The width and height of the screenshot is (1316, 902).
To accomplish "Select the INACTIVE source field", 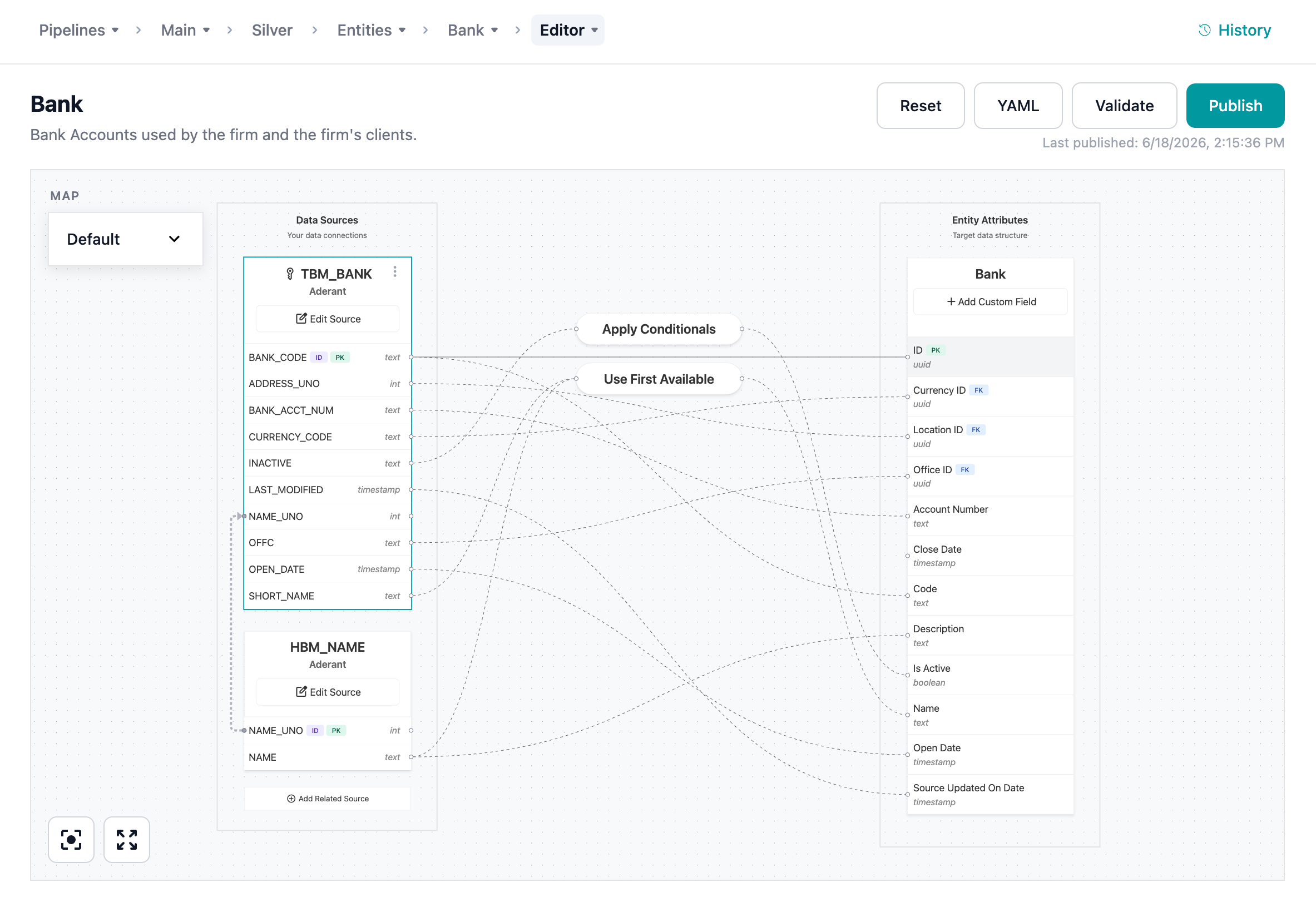I will (x=327, y=463).
